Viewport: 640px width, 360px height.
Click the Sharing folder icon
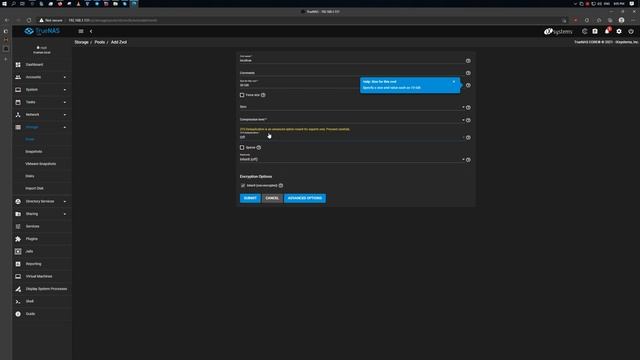[18, 214]
